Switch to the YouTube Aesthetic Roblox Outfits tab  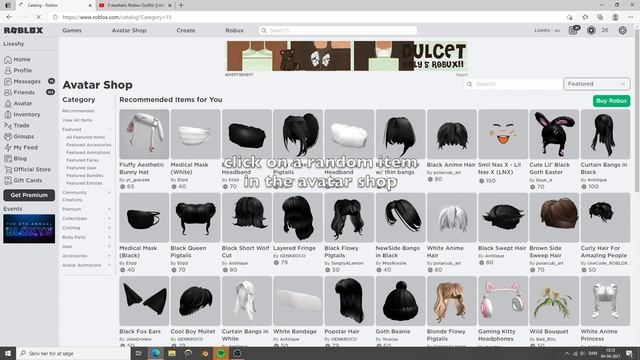pyautogui.click(x=135, y=5)
